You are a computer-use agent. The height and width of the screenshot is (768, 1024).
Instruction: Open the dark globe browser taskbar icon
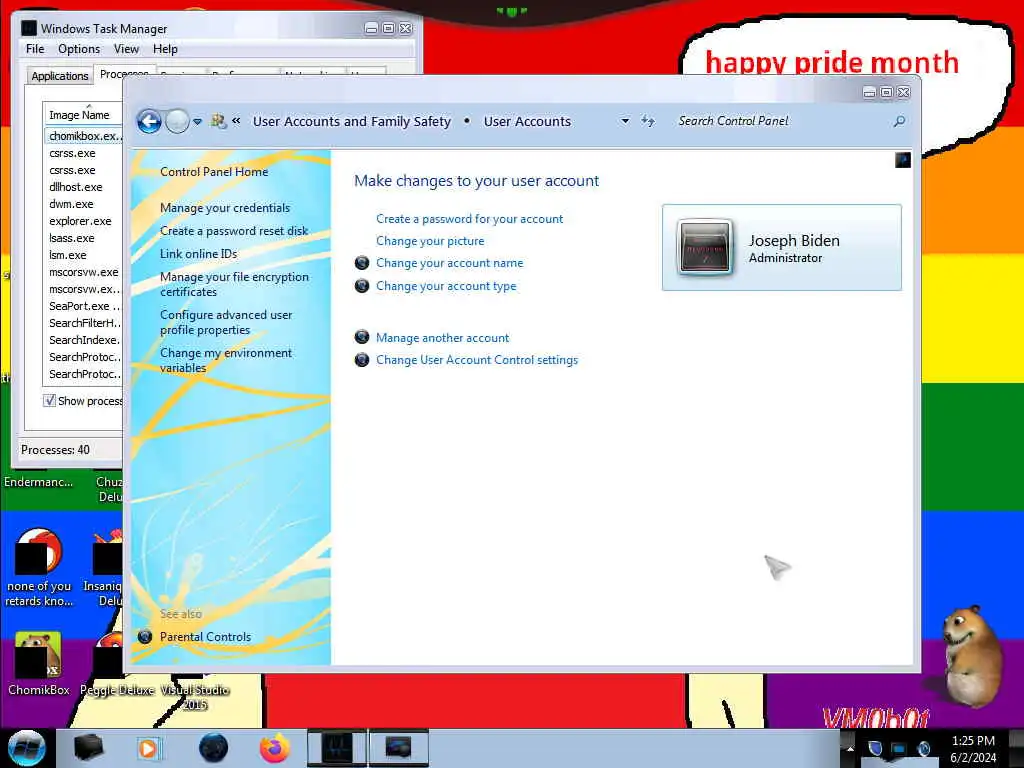pos(214,748)
